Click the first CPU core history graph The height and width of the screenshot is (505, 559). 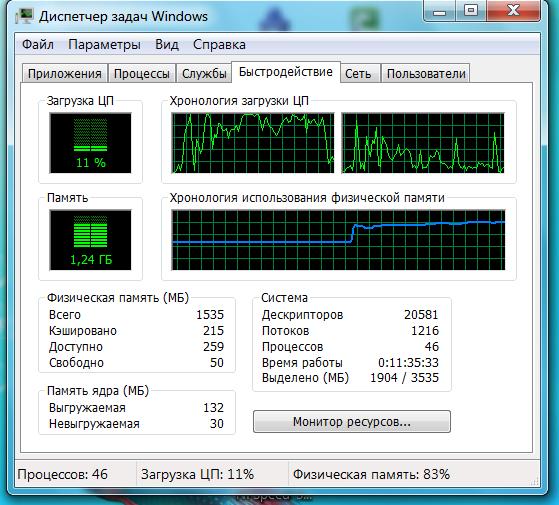[x=253, y=143]
